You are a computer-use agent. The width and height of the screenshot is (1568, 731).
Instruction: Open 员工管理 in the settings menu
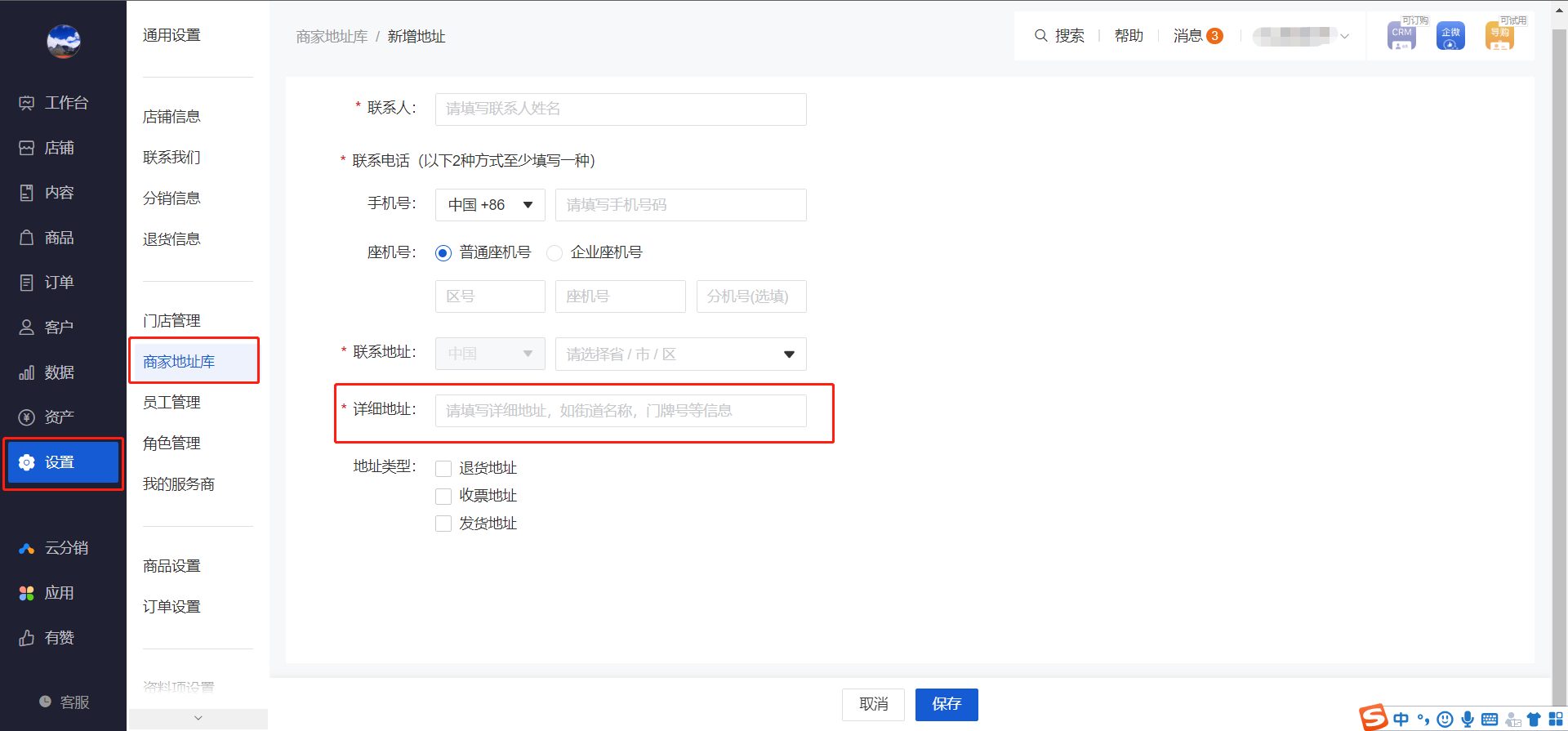pyautogui.click(x=171, y=403)
